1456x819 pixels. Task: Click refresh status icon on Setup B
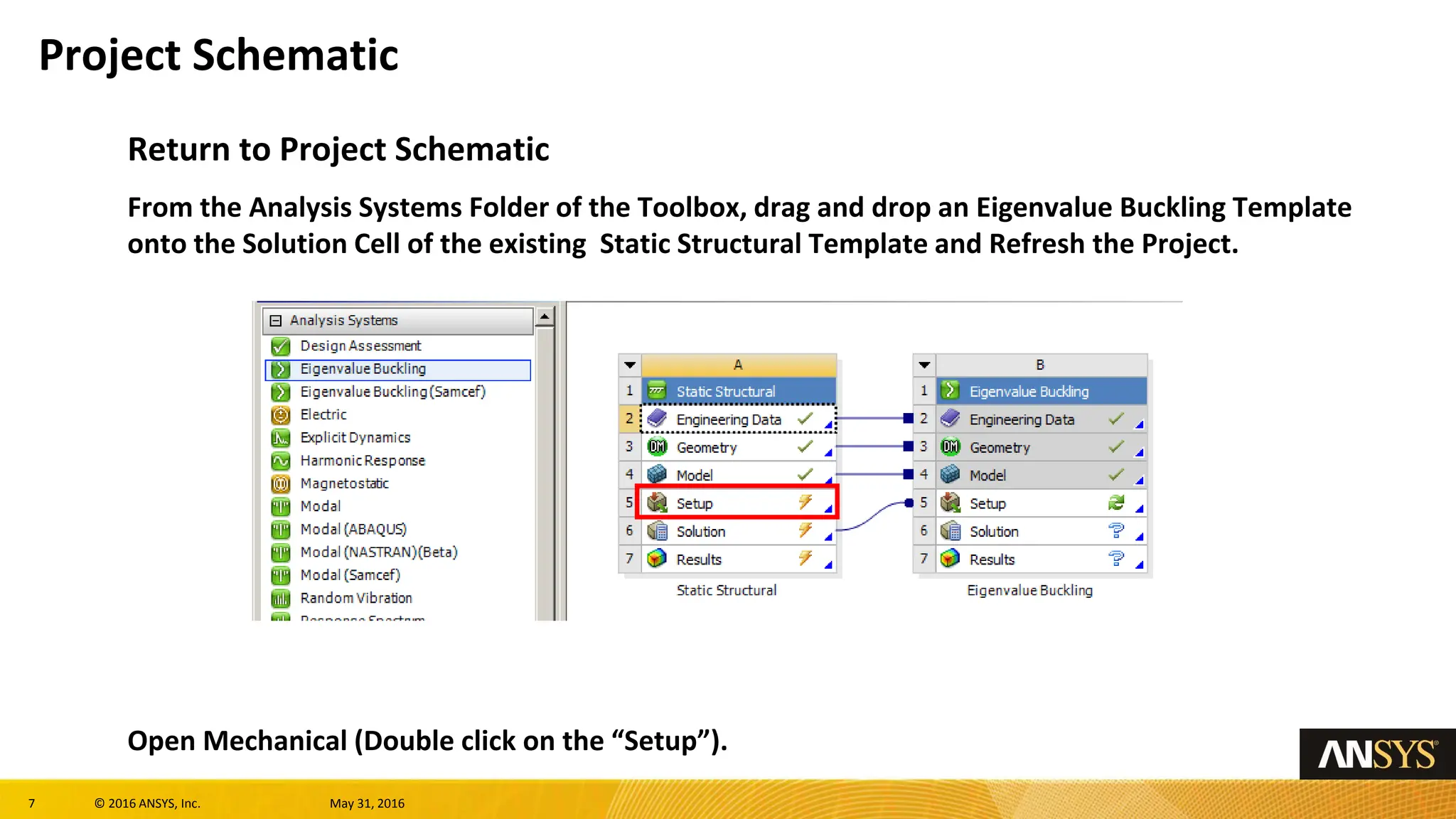[1115, 503]
